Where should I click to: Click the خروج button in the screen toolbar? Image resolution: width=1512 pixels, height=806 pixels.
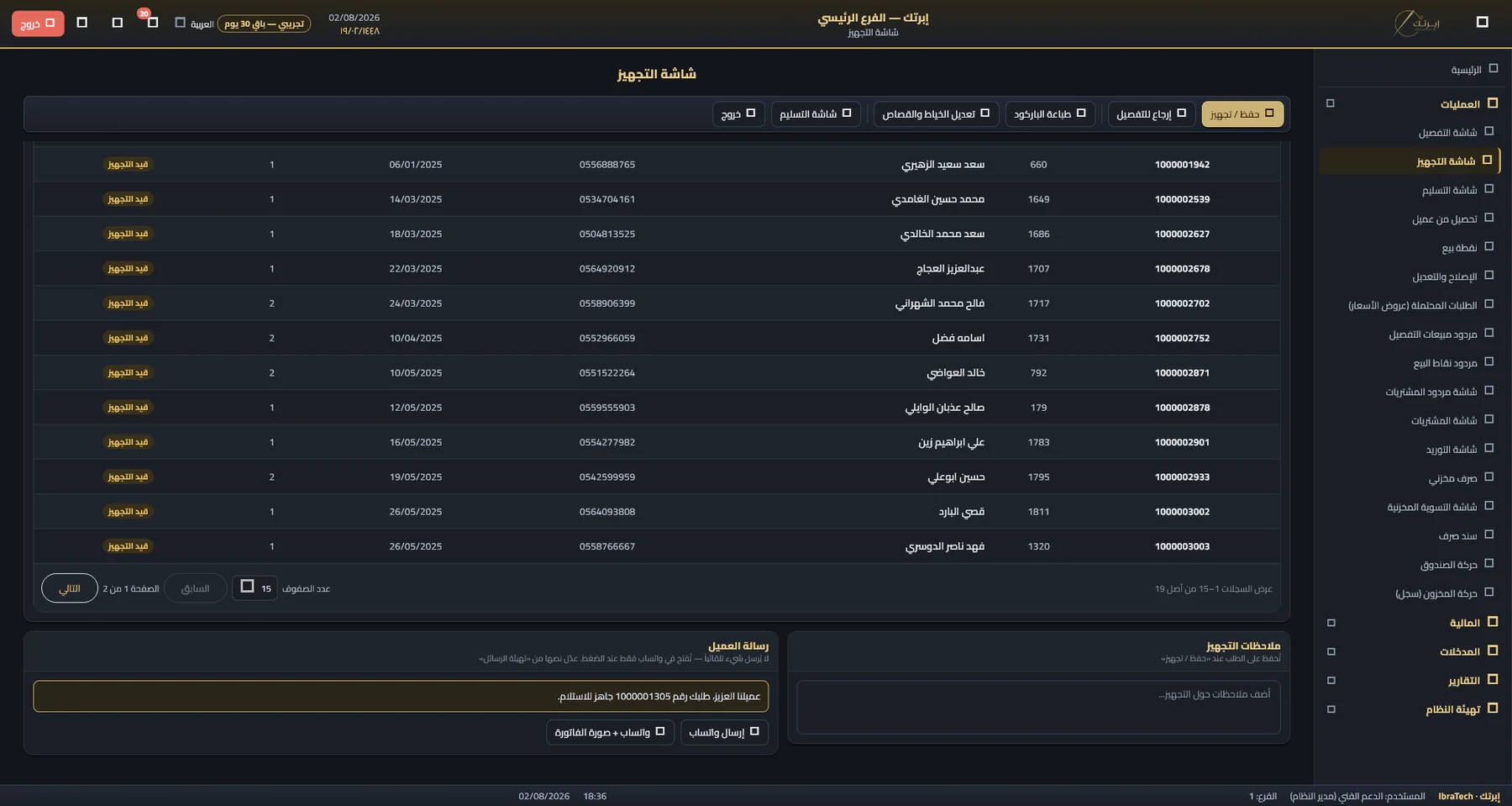[x=738, y=113]
